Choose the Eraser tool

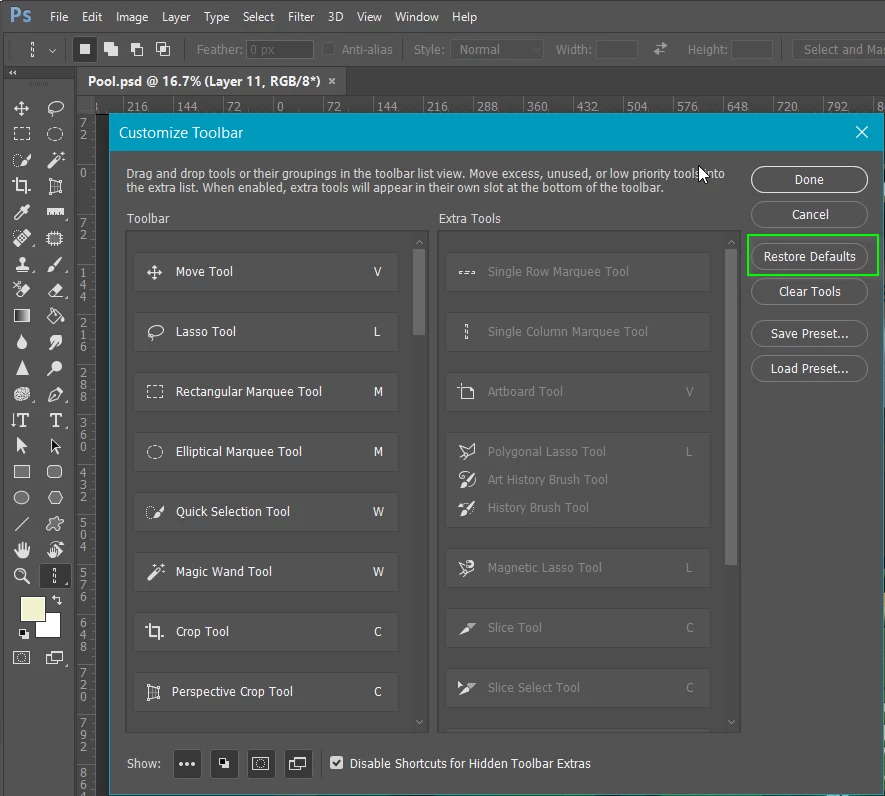pyautogui.click(x=55, y=290)
